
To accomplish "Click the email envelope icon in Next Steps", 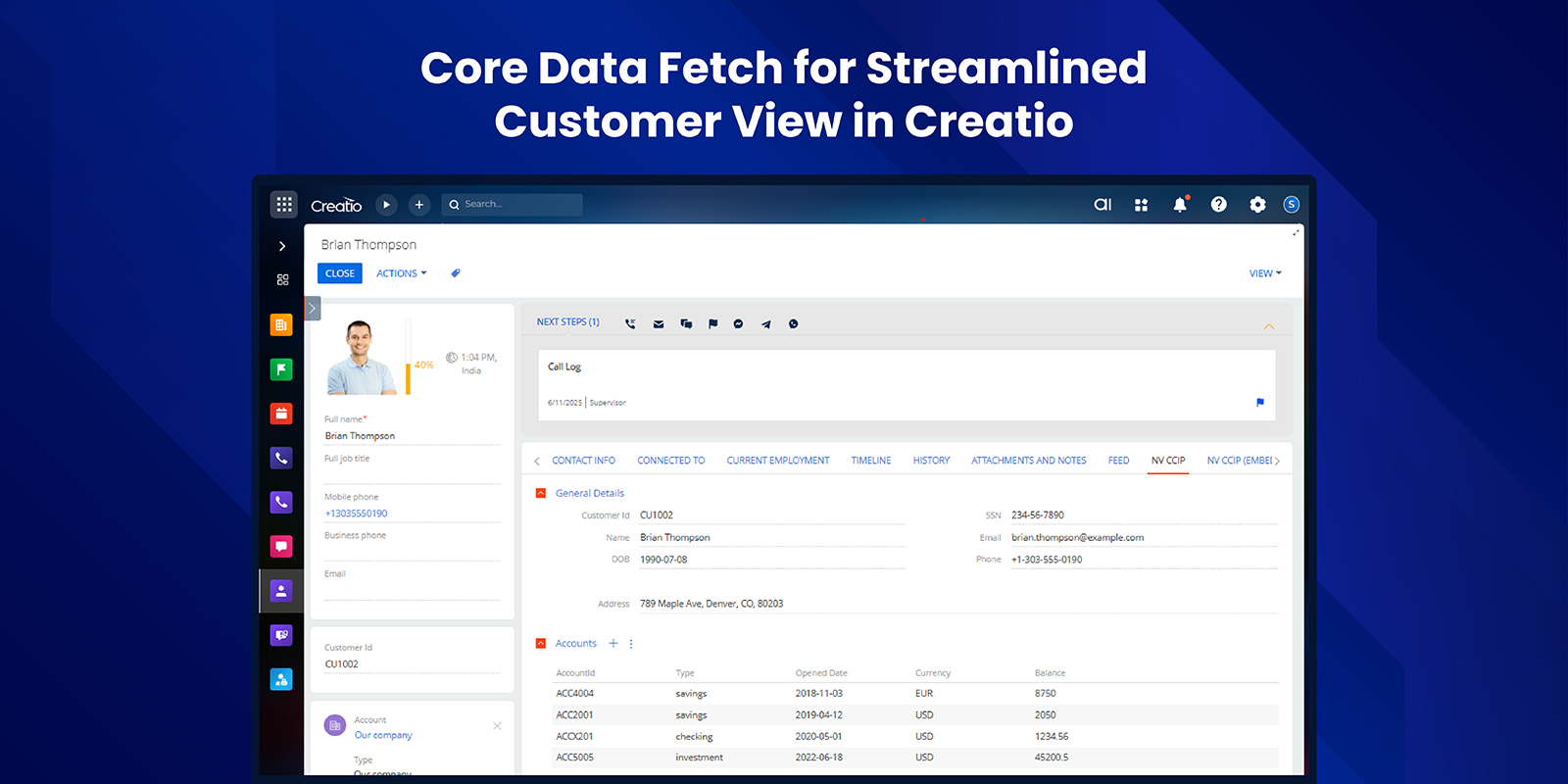I will [659, 323].
